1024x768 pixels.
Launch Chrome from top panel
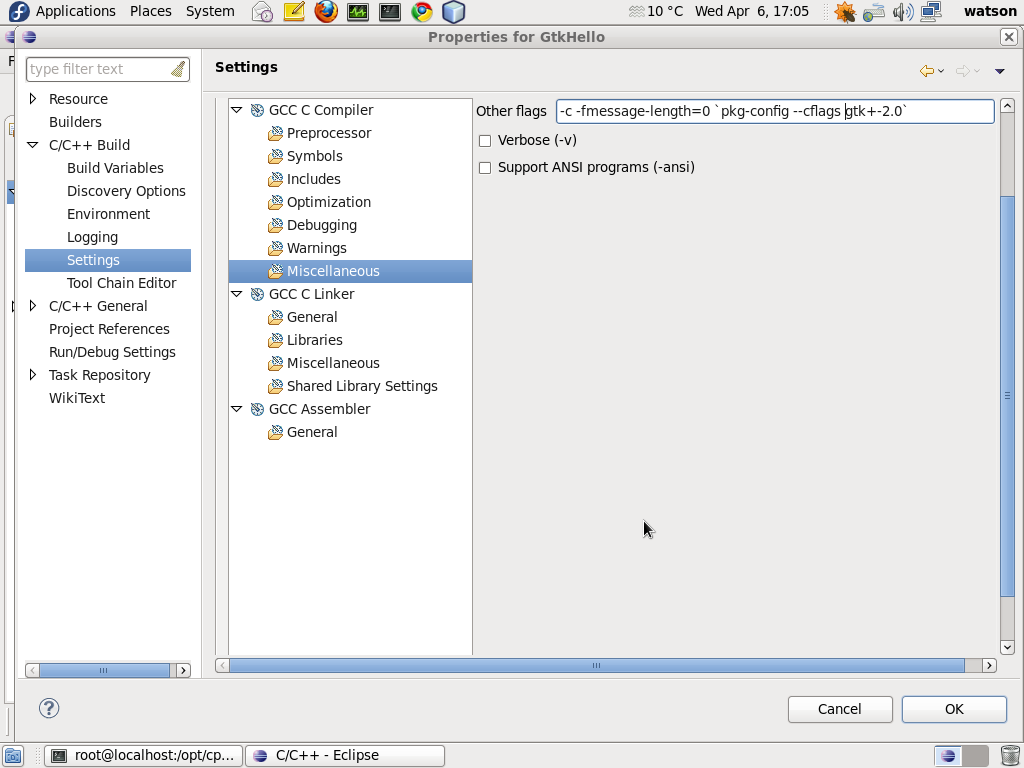[x=422, y=11]
